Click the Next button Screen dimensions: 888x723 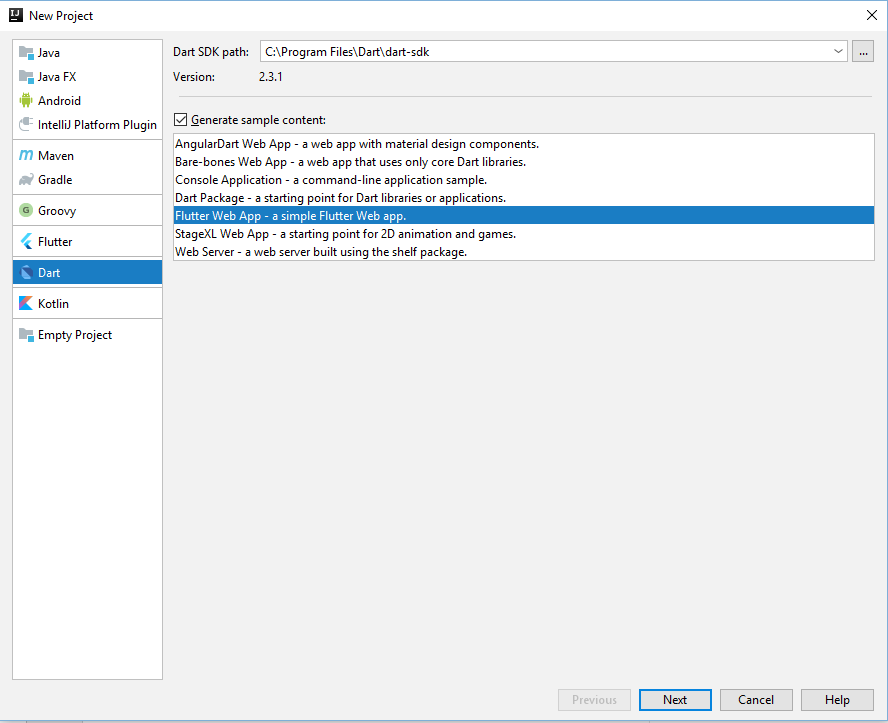coord(675,700)
